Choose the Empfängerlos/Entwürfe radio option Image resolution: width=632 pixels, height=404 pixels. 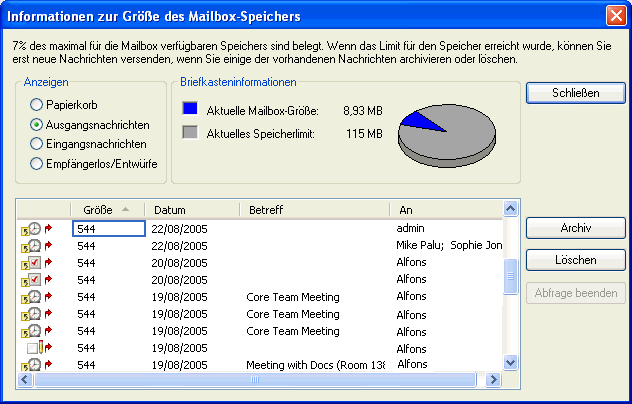tap(36, 164)
